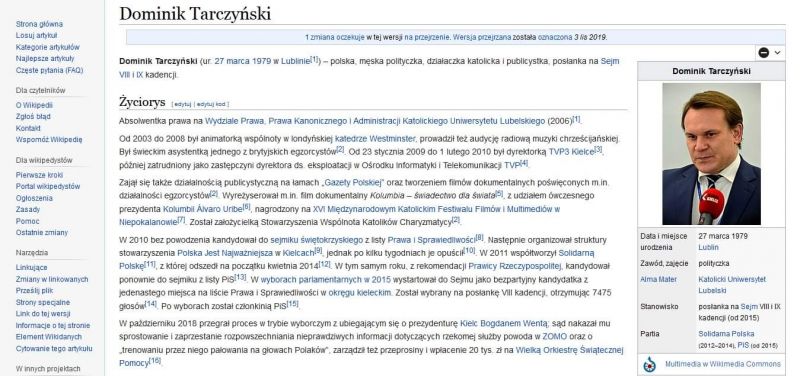Image resolution: width=800 pixels, height=376 pixels.
Task: Open Katolicki Uniwersytet Lubelski infobox link
Action: [732, 285]
